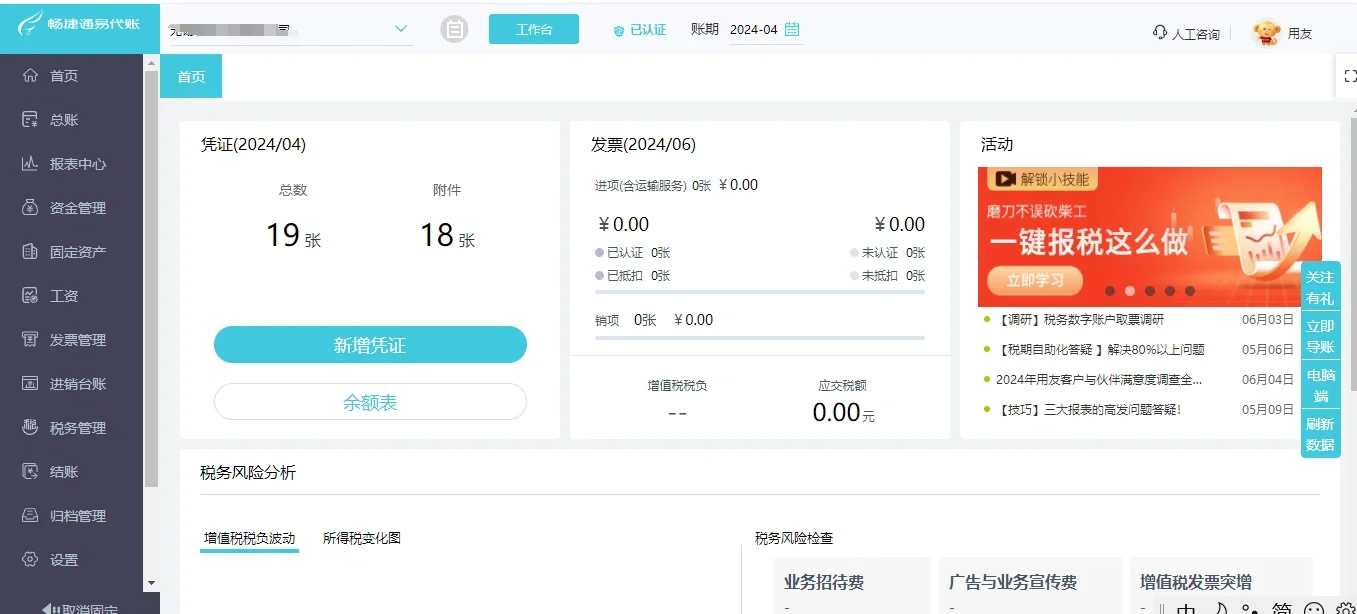This screenshot has width=1357, height=614.
Task: Toggle 刷新数据 on the right edge
Action: click(x=1320, y=433)
